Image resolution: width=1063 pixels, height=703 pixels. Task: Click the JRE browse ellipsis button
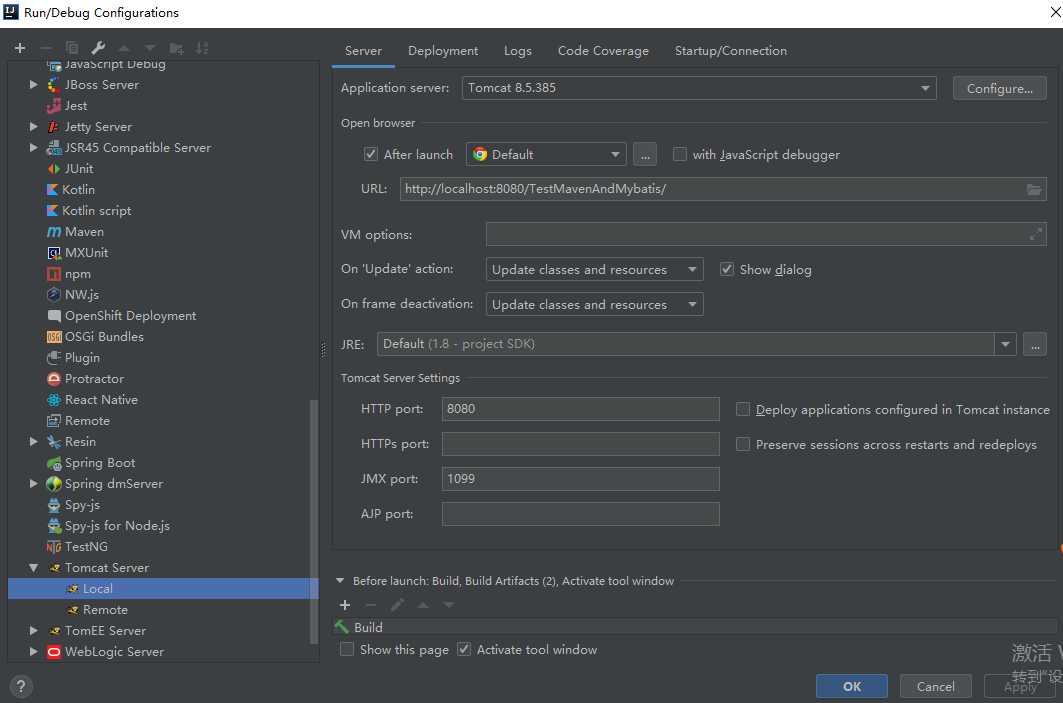[1035, 344]
